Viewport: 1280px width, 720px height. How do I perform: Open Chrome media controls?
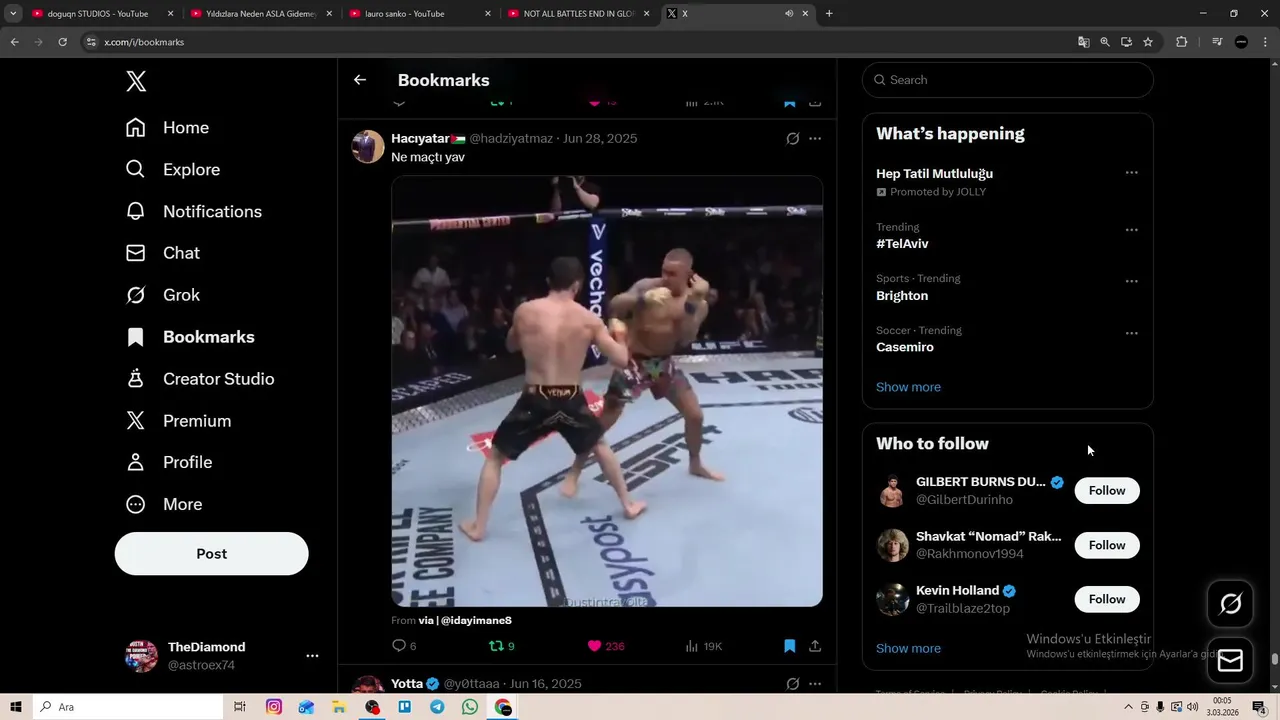[1217, 42]
